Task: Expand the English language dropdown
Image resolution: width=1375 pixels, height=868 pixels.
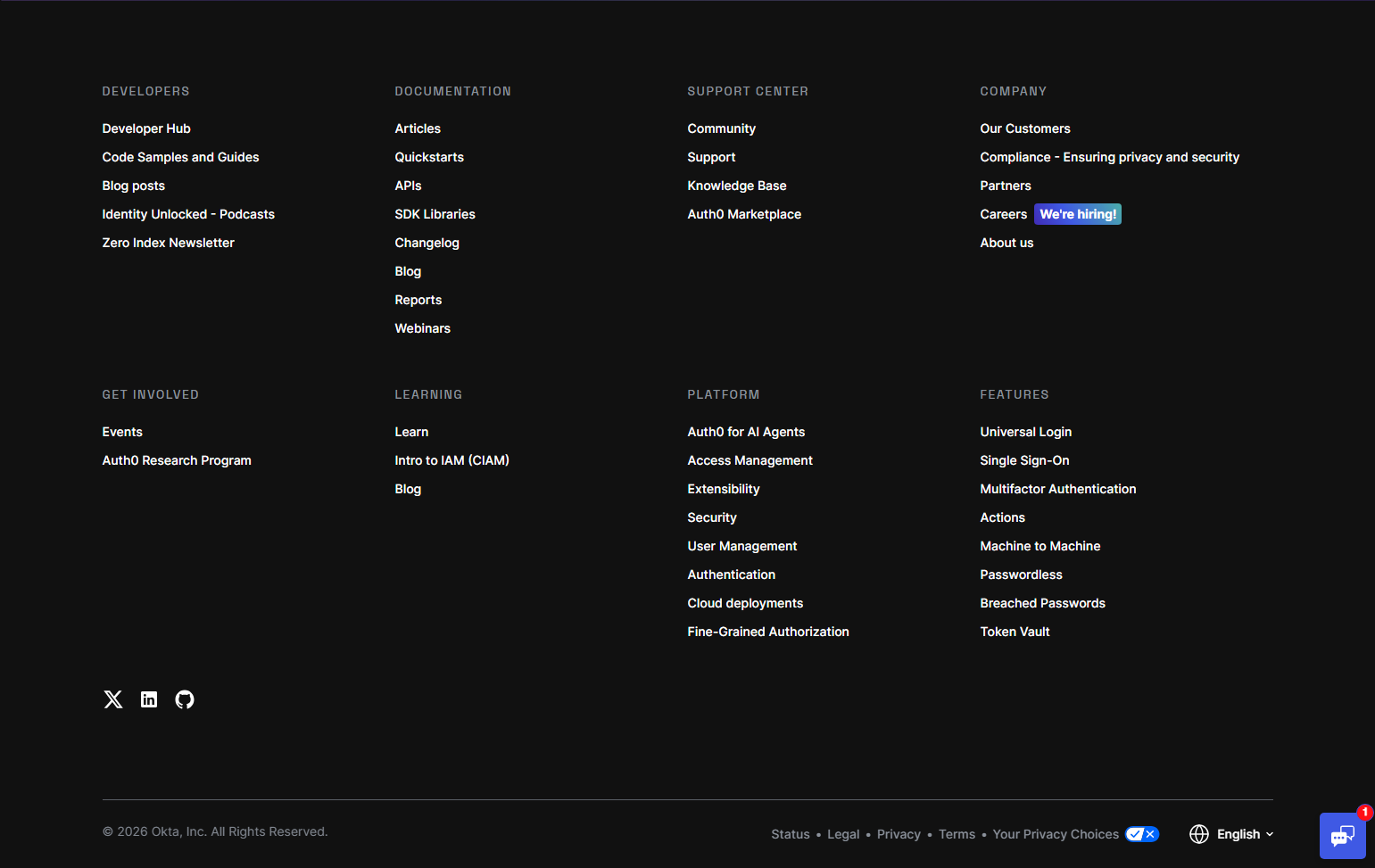Action: pyautogui.click(x=1242, y=833)
